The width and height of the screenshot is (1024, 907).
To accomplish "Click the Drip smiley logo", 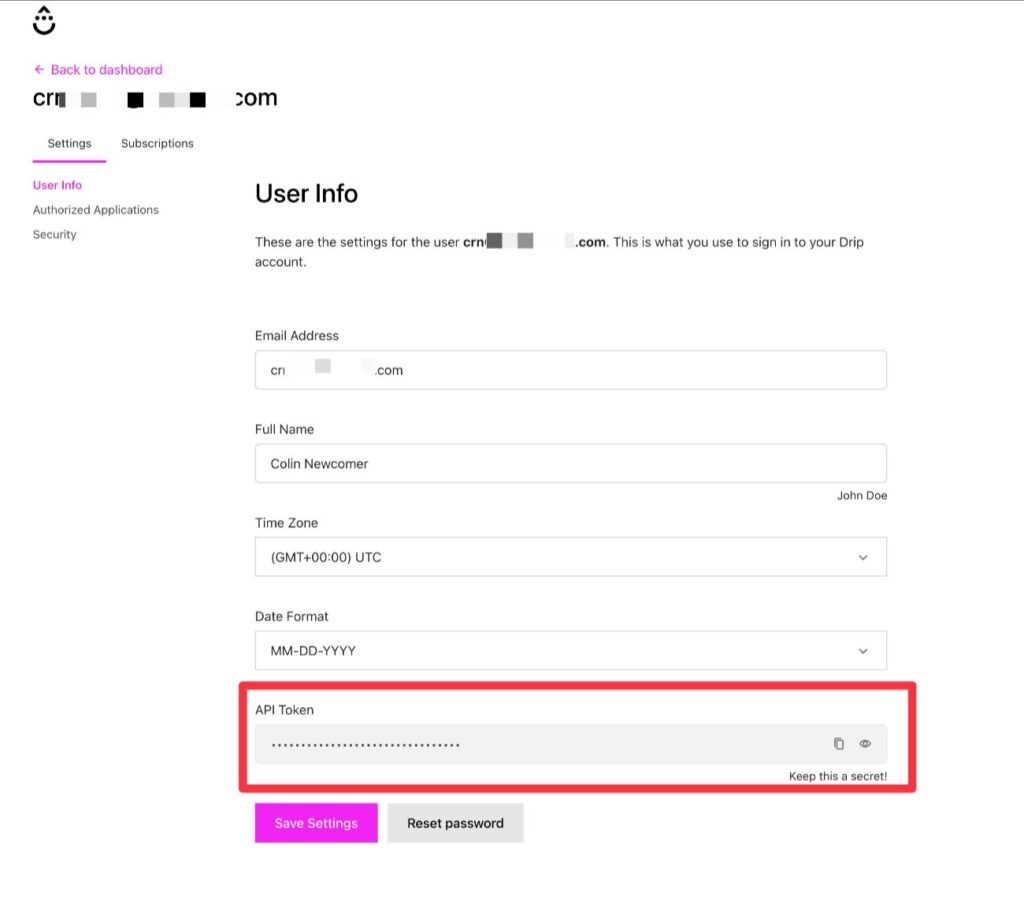I will [x=44, y=20].
